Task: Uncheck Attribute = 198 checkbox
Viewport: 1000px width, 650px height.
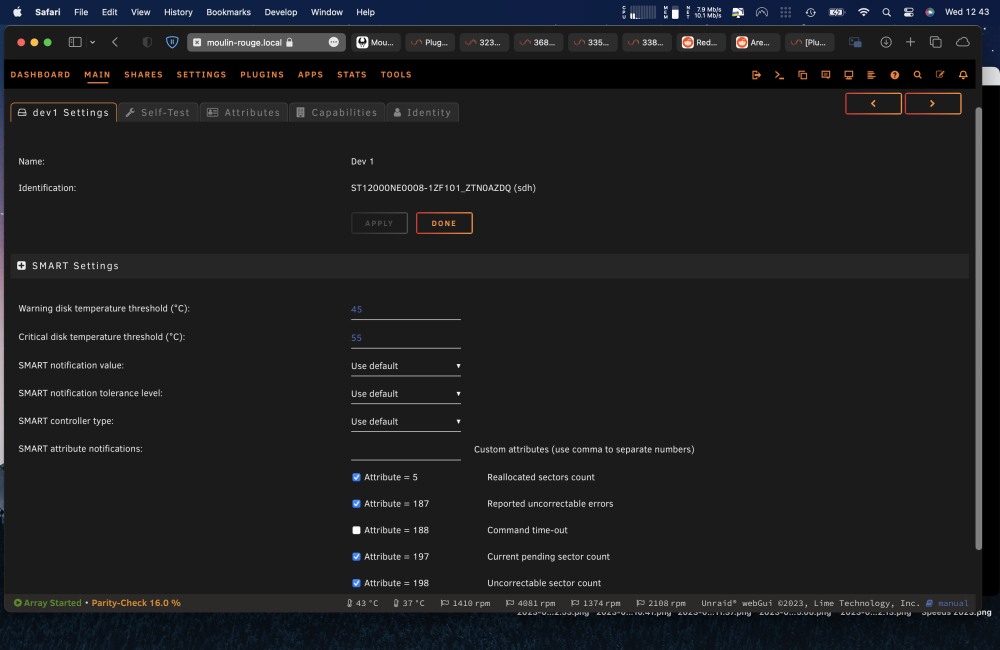Action: pos(357,583)
